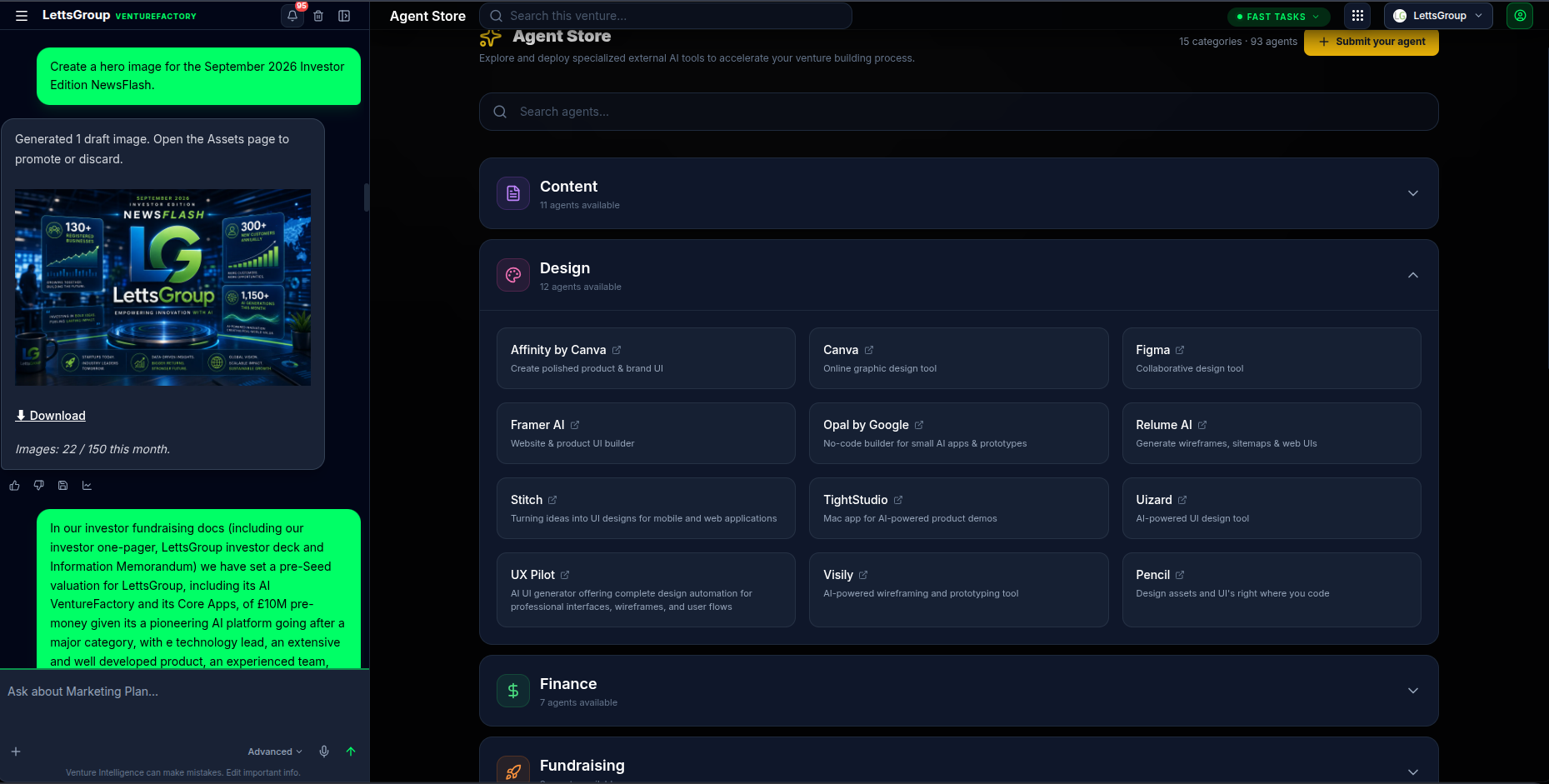The height and width of the screenshot is (784, 1549).
Task: Expand the Finance category chevron
Action: [1413, 691]
